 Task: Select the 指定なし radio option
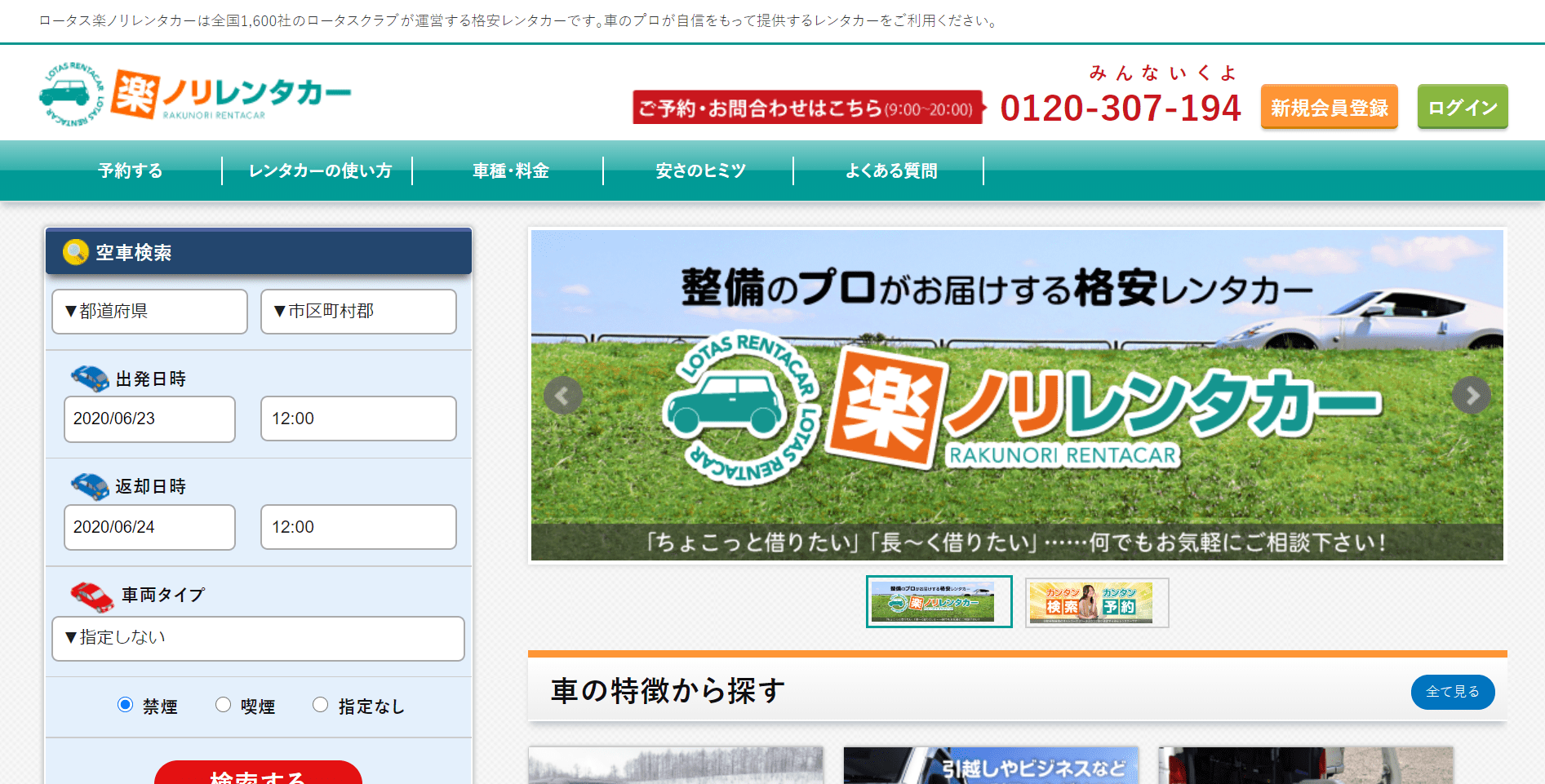coord(321,705)
